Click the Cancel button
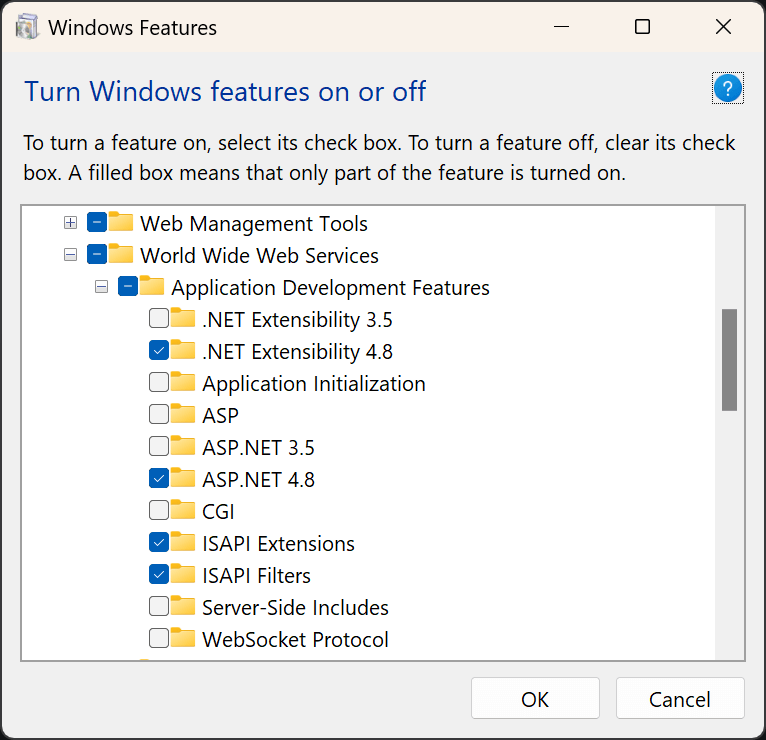The width and height of the screenshot is (766, 740). (x=680, y=698)
